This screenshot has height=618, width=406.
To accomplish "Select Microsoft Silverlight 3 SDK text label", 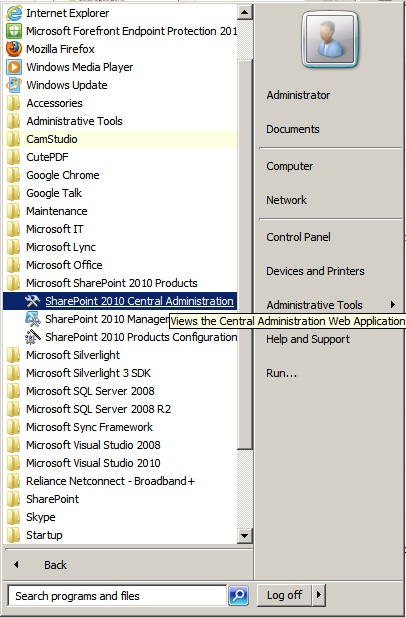I will point(89,373).
